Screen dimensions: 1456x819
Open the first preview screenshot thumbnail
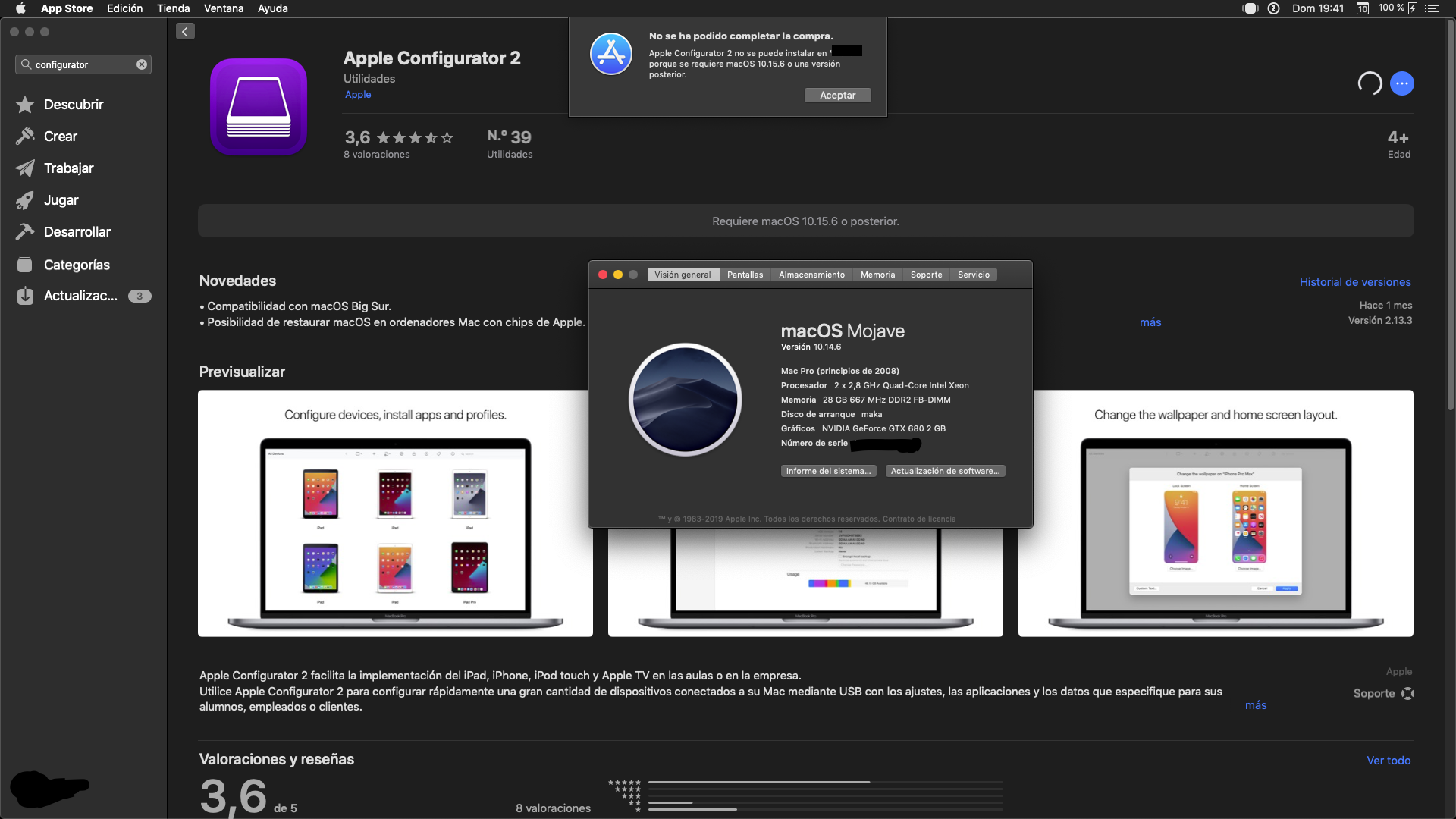click(395, 513)
